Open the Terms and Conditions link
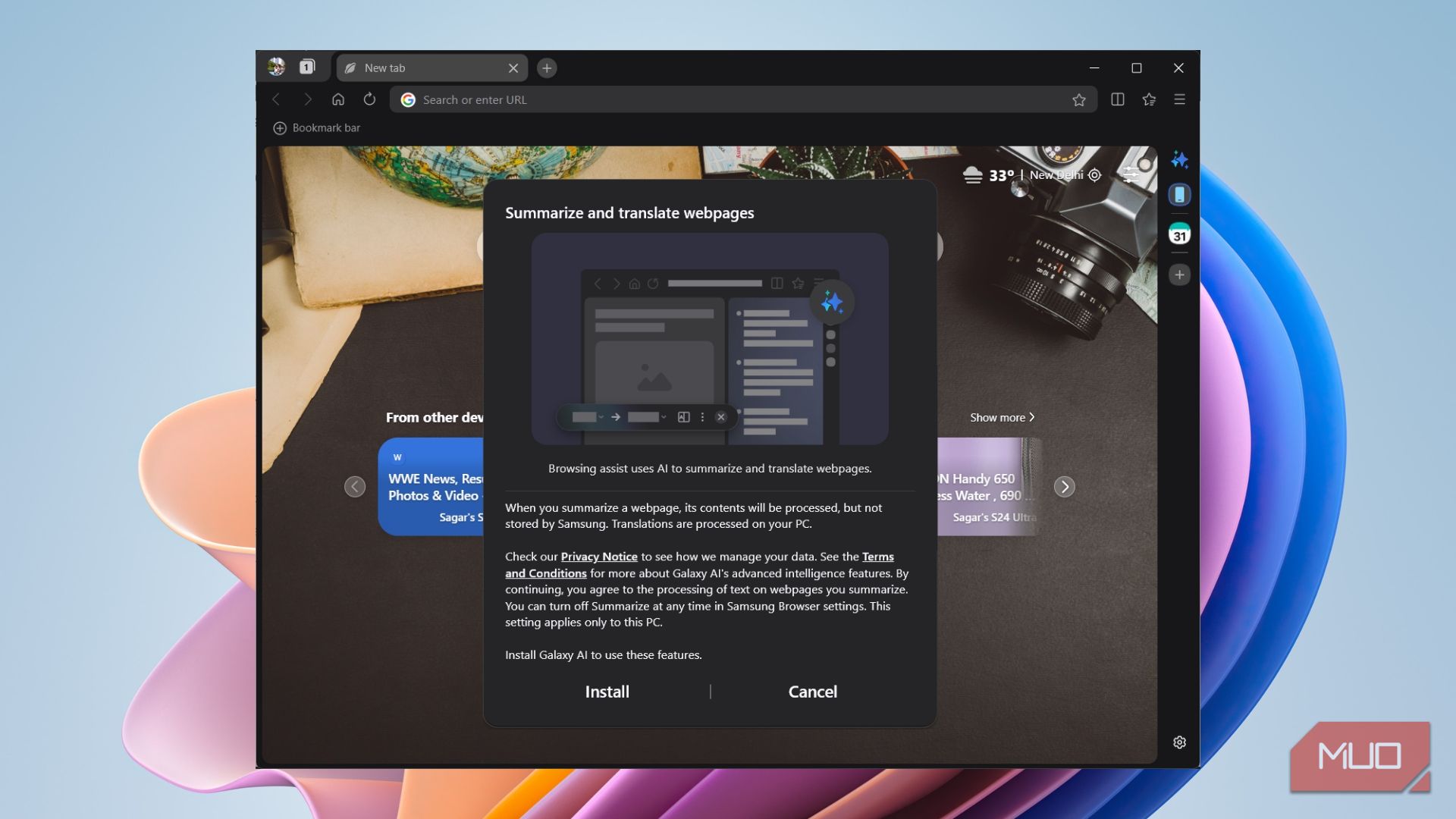The image size is (1456, 819). [x=546, y=573]
